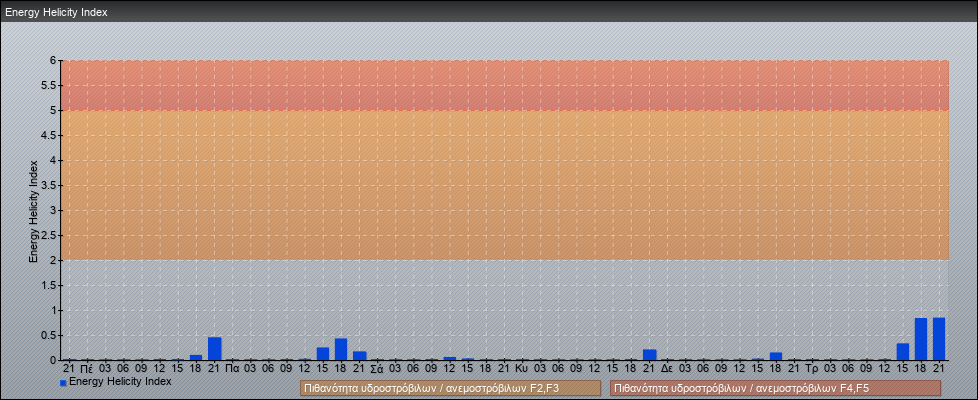The image size is (978, 400).
Task: Click the Τρ day label on x-axis
Action: pyautogui.click(x=811, y=369)
